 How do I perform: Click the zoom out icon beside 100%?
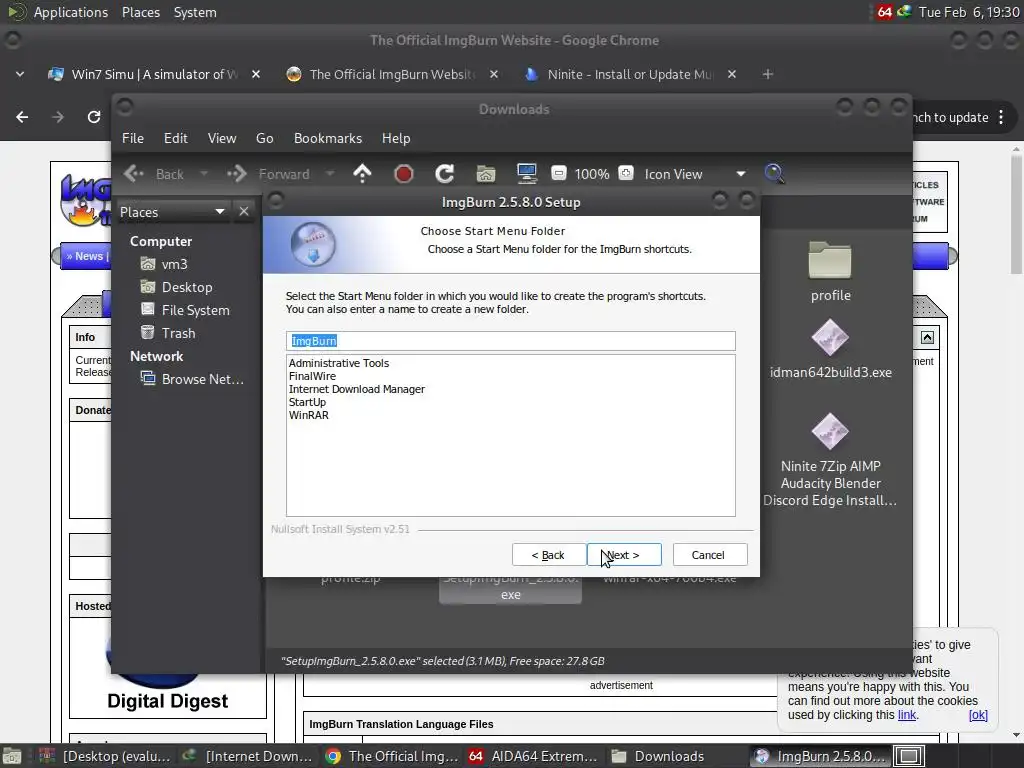pyautogui.click(x=558, y=173)
